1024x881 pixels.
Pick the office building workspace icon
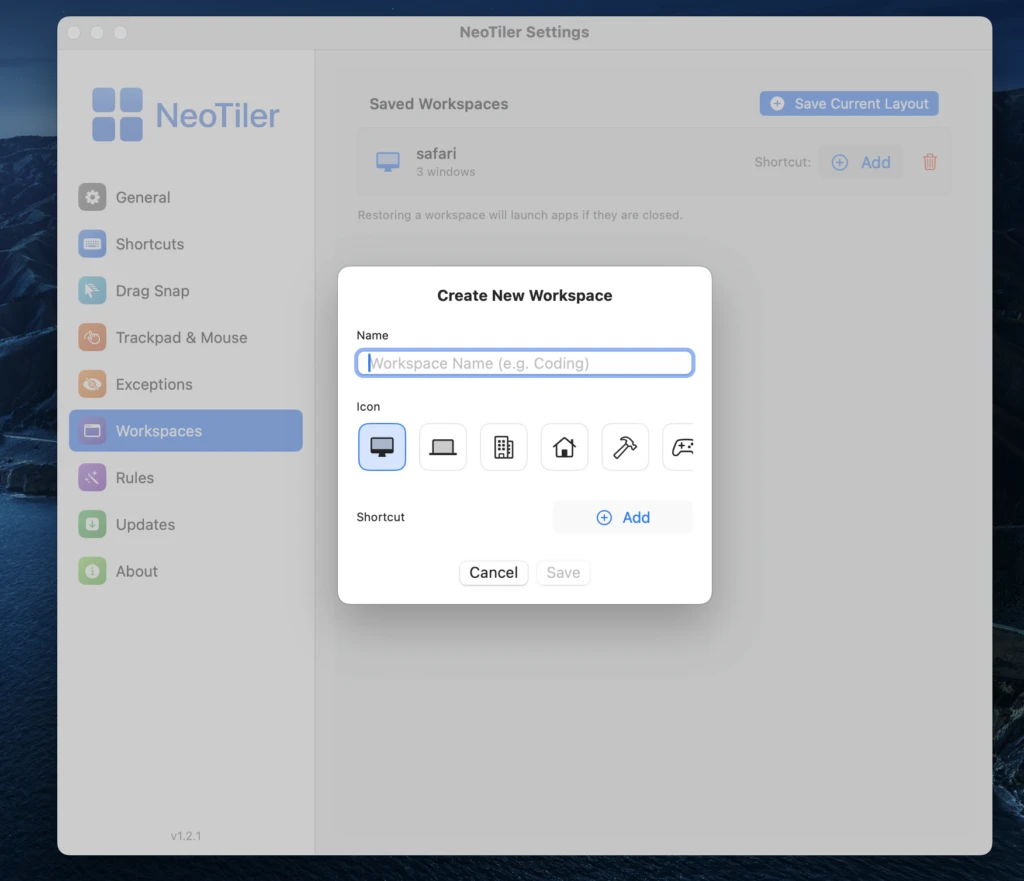(x=504, y=447)
